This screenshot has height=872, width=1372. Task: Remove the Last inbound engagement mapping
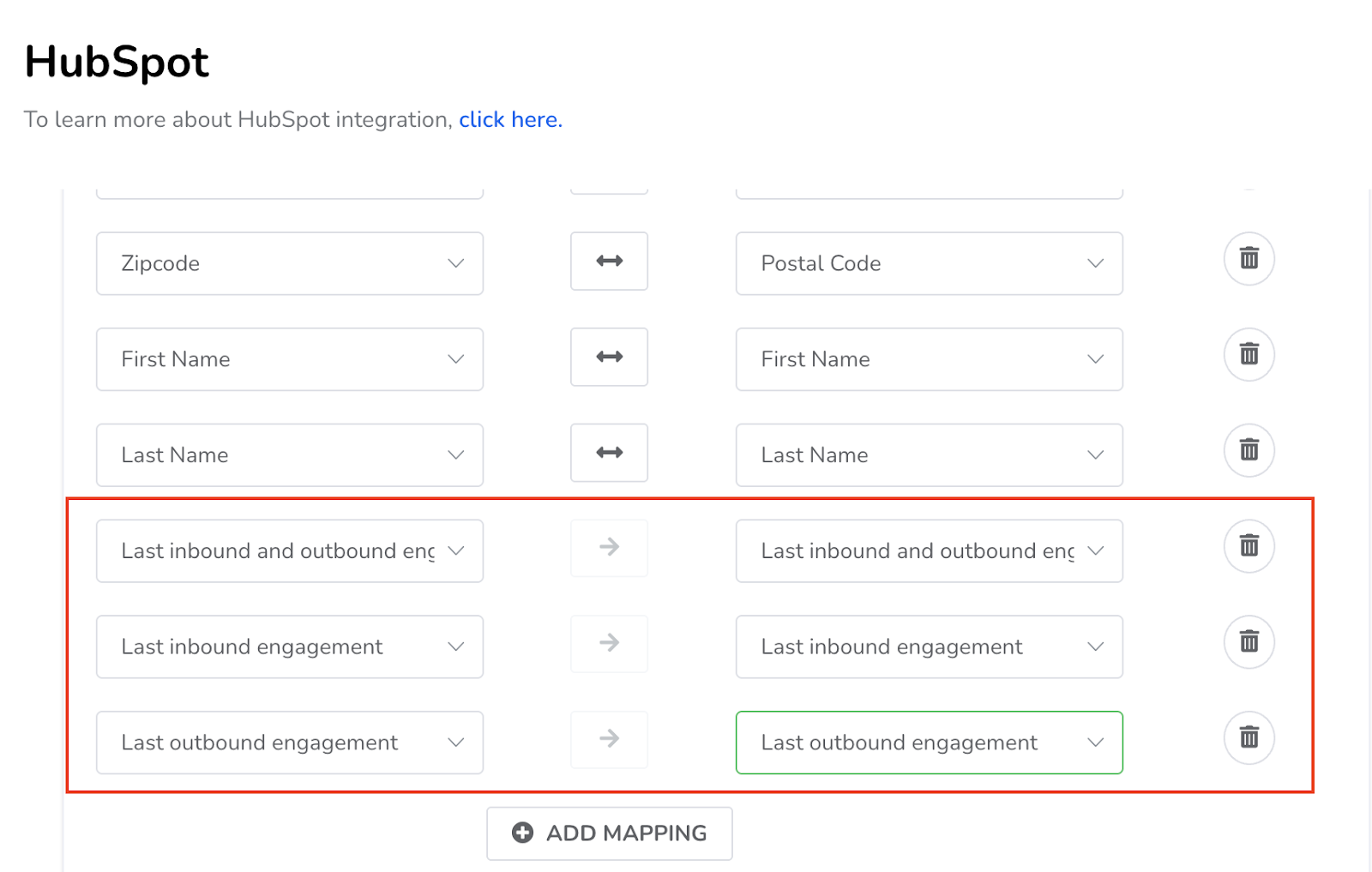pos(1249,642)
